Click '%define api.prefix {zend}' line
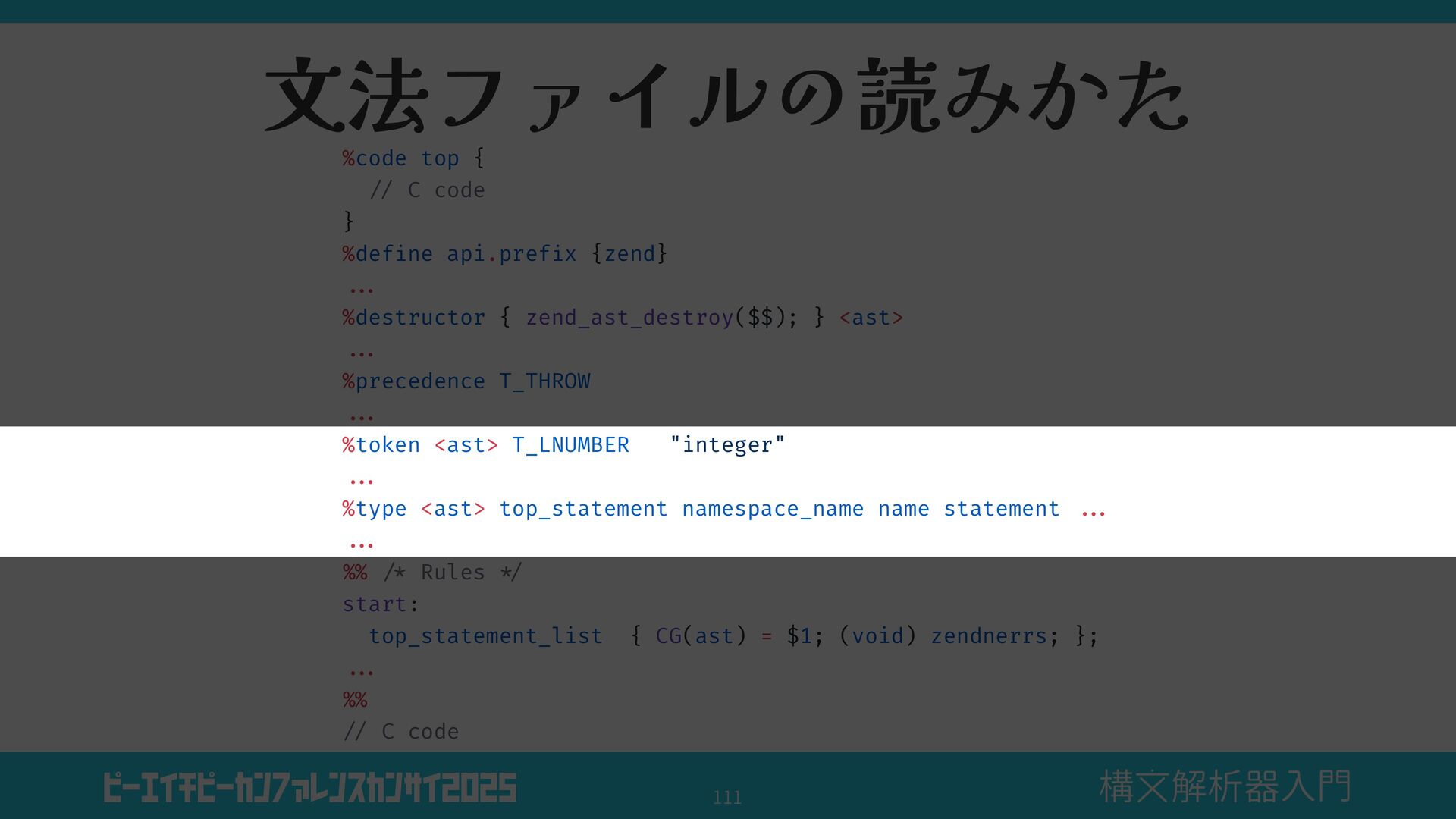The width and height of the screenshot is (1456, 819). (x=505, y=253)
